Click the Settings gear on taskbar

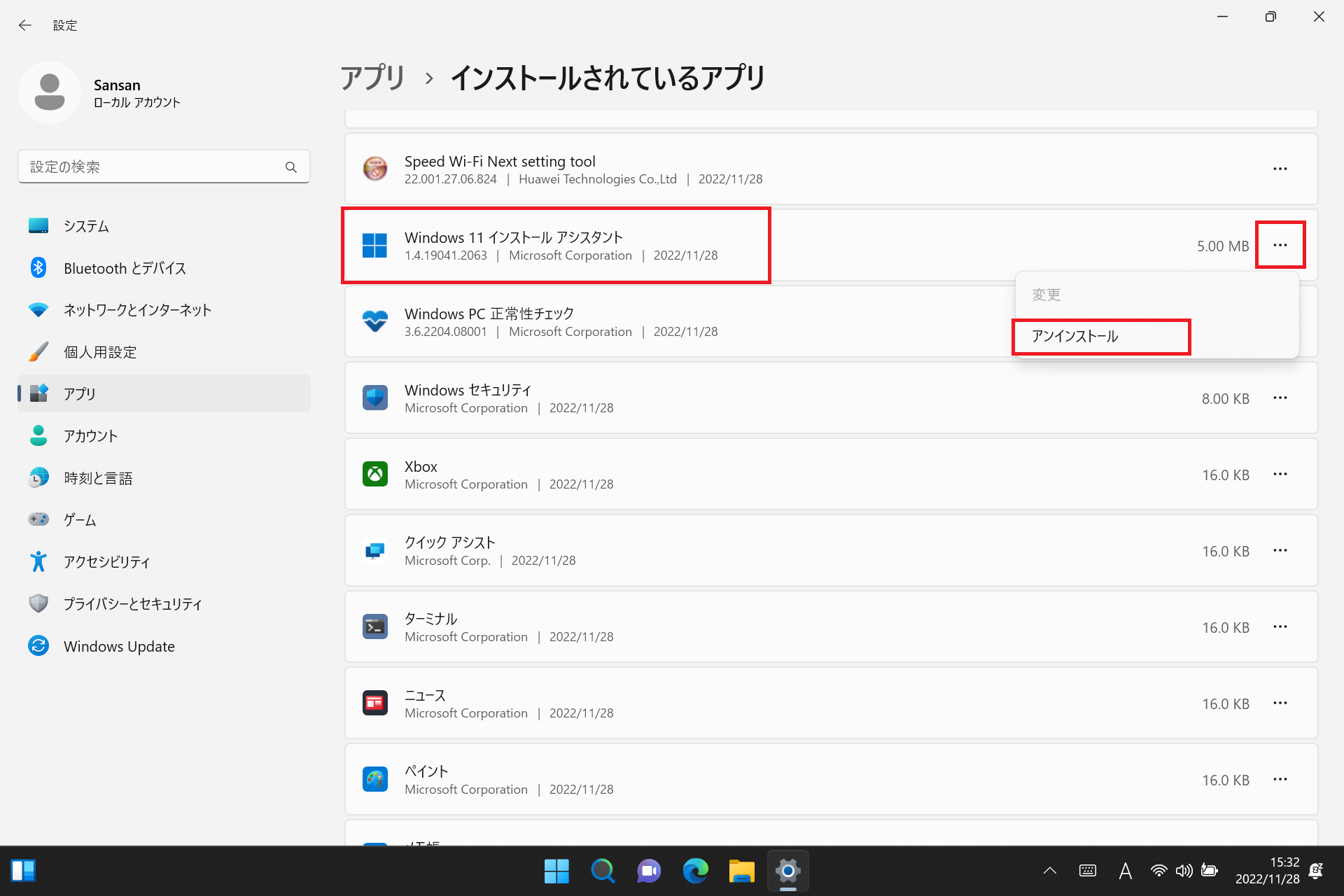(x=787, y=871)
